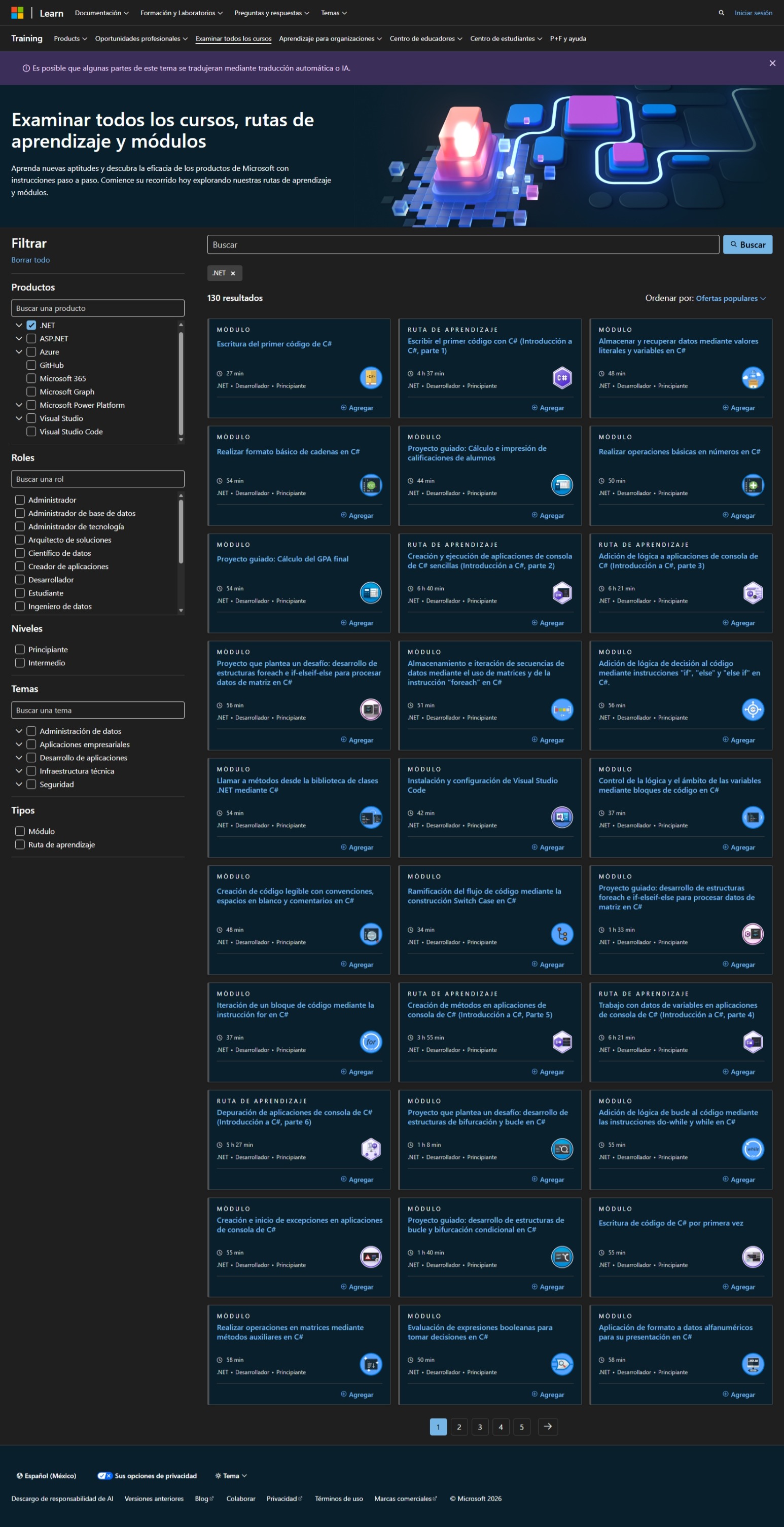784x1527 pixels.
Task: Click the 'for' badge icon on Iteración module
Action: tap(371, 1042)
